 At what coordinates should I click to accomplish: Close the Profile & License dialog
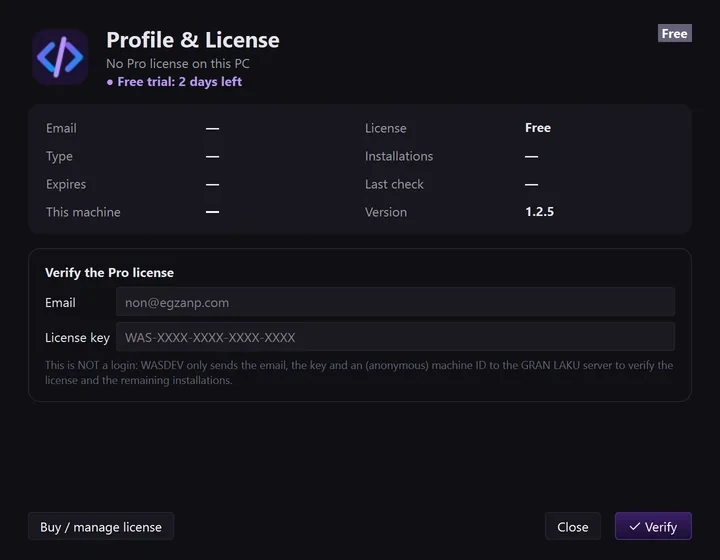[x=573, y=526]
